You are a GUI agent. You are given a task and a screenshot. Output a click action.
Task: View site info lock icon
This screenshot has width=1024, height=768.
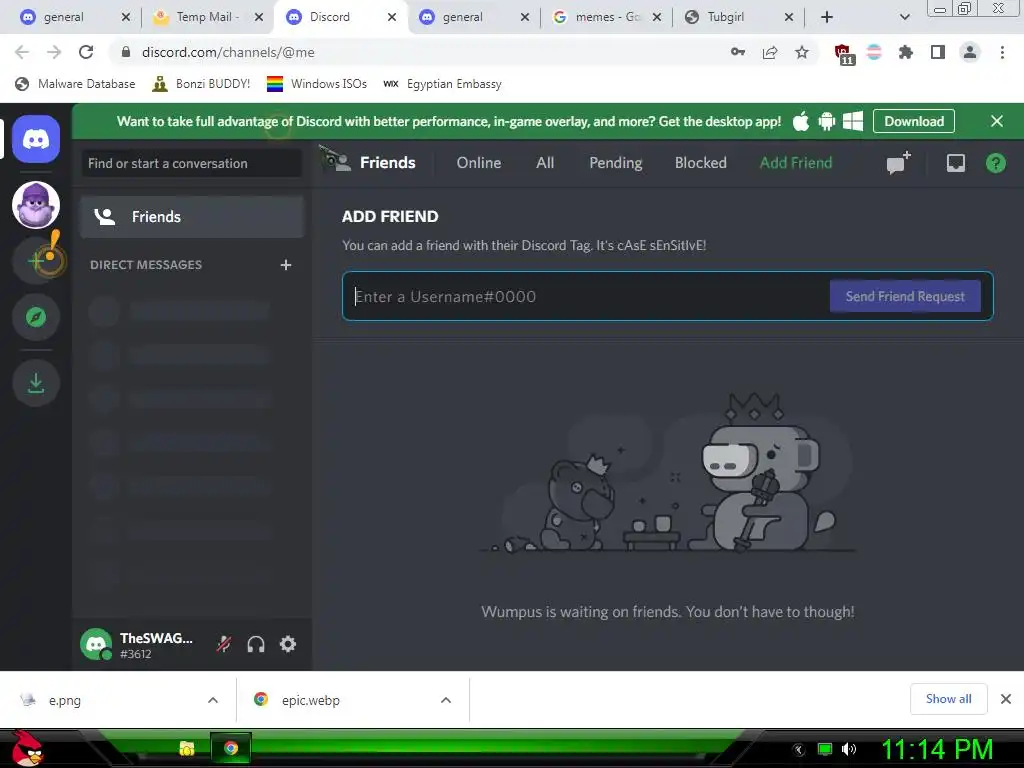coord(126,52)
